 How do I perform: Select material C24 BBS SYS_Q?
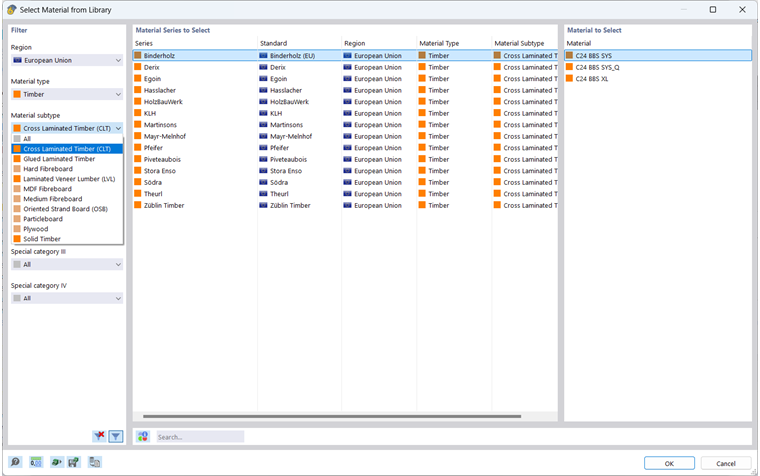(658, 67)
